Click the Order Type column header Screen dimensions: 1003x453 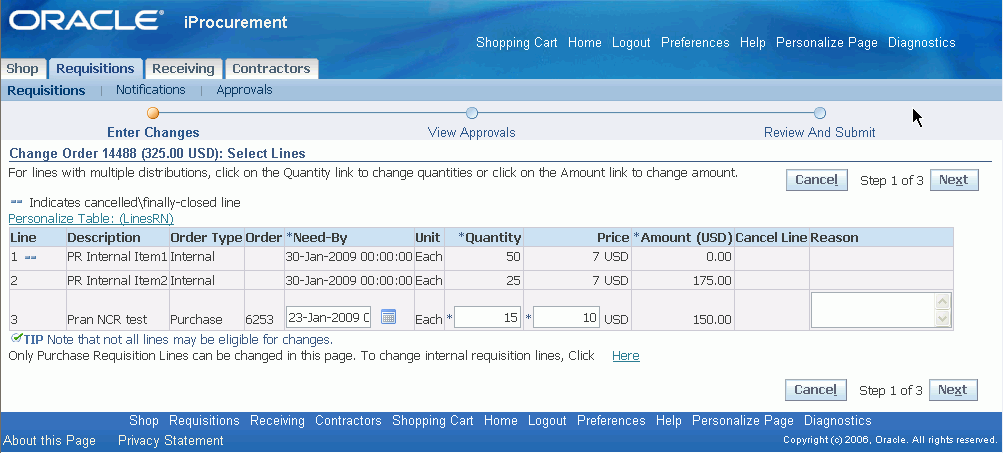pyautogui.click(x=206, y=237)
